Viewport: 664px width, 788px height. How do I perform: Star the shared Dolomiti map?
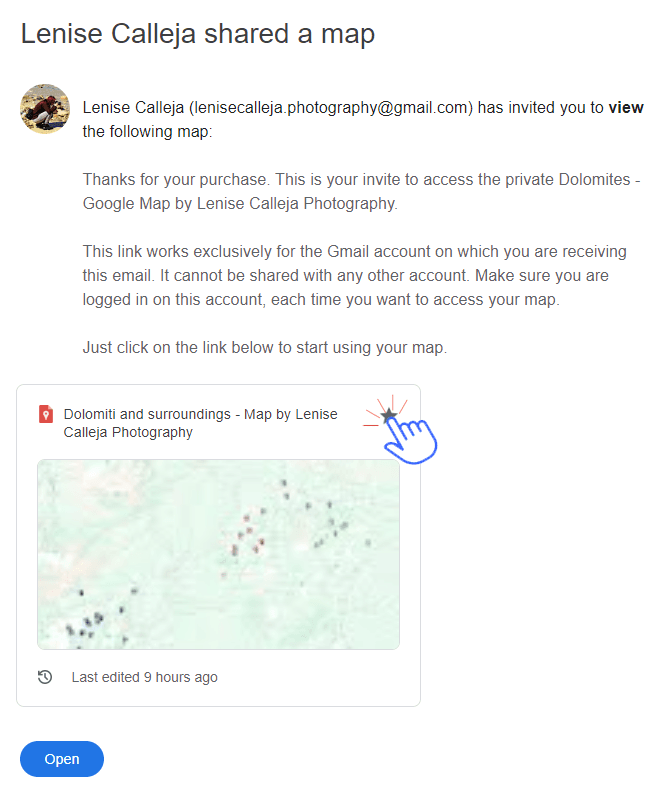click(389, 415)
